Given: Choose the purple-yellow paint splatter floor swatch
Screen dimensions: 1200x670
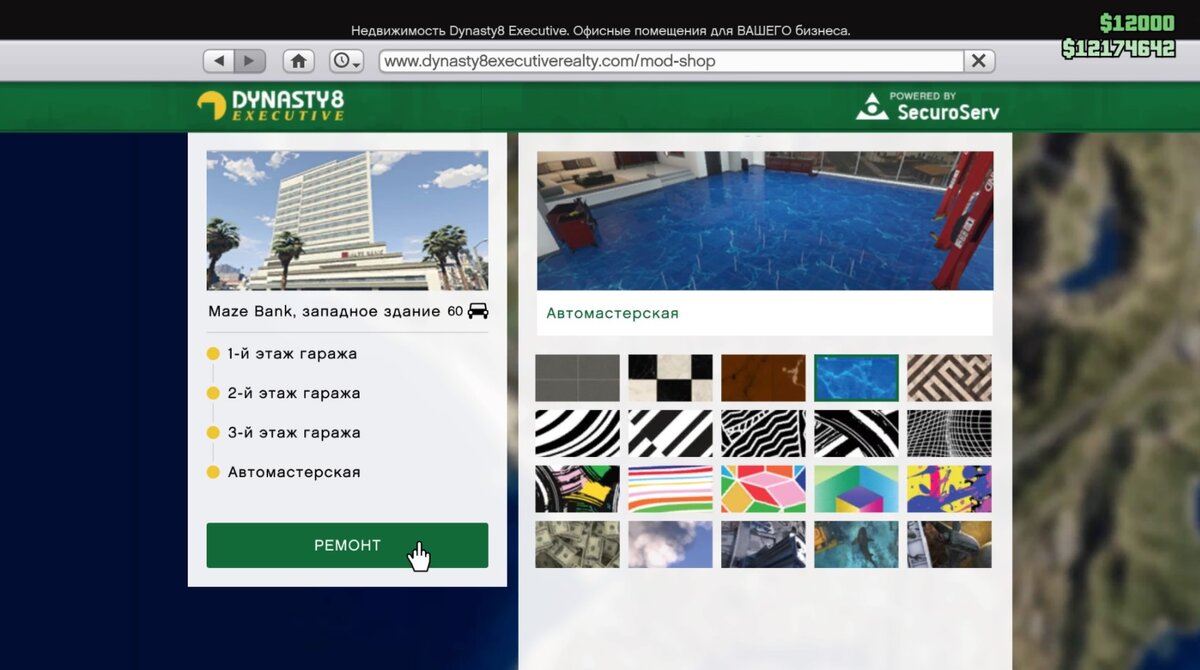Looking at the screenshot, I should coord(949,489).
